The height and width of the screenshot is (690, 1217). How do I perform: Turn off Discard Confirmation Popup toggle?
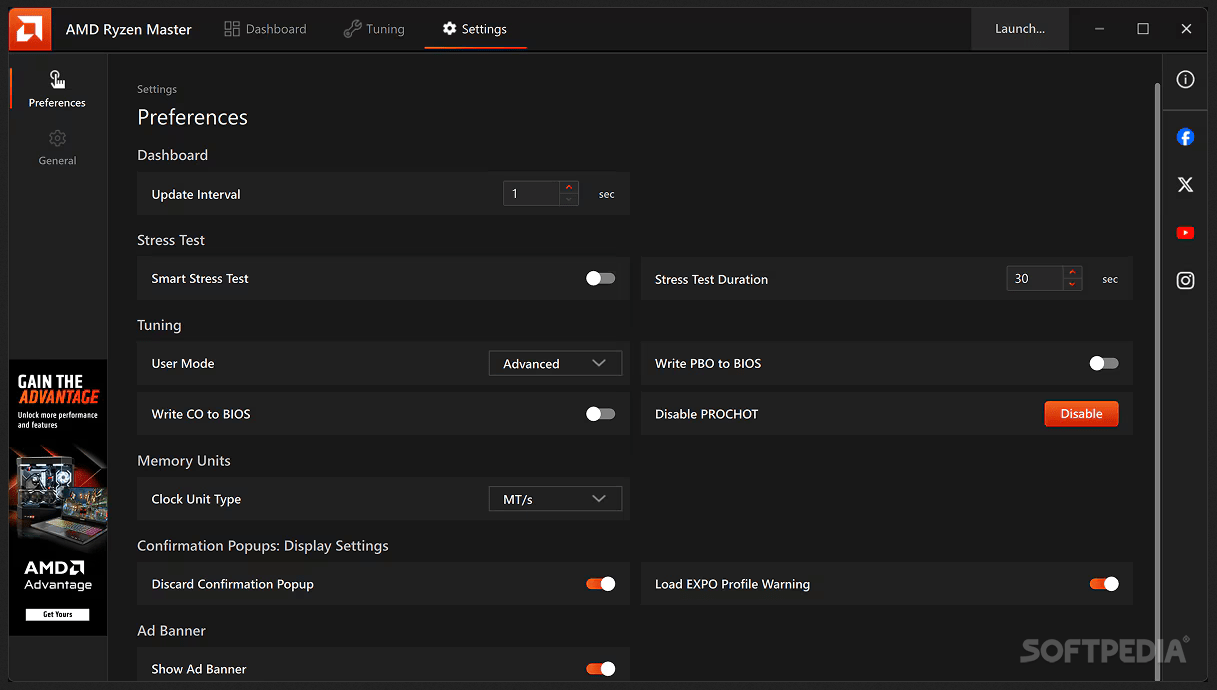pyautogui.click(x=600, y=583)
